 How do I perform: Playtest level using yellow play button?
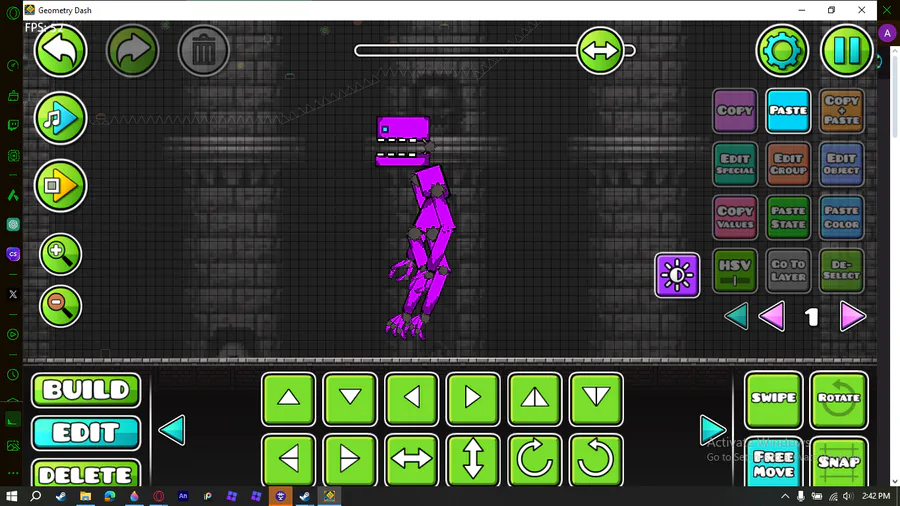click(x=60, y=186)
